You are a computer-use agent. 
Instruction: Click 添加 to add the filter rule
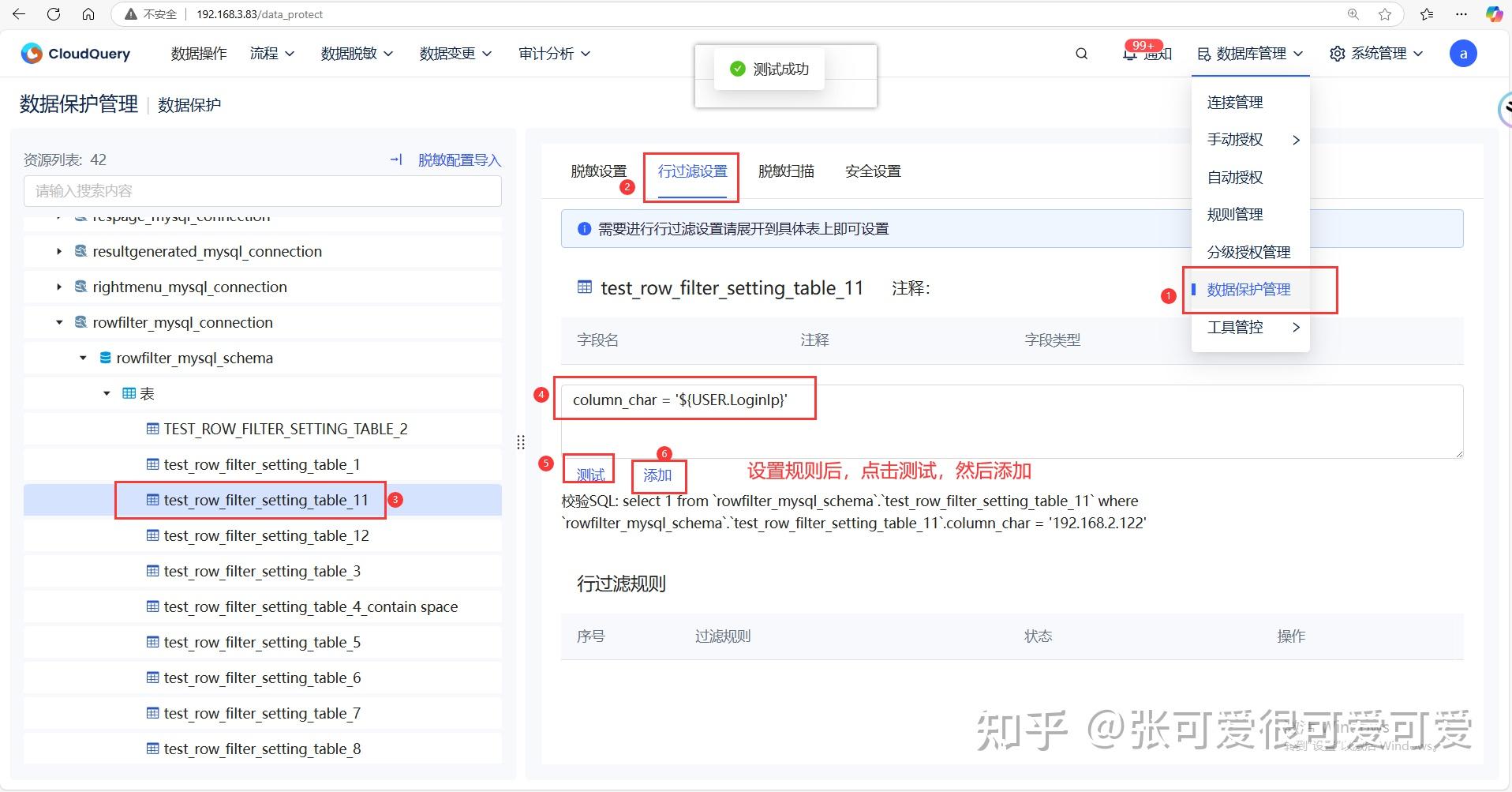pos(658,476)
